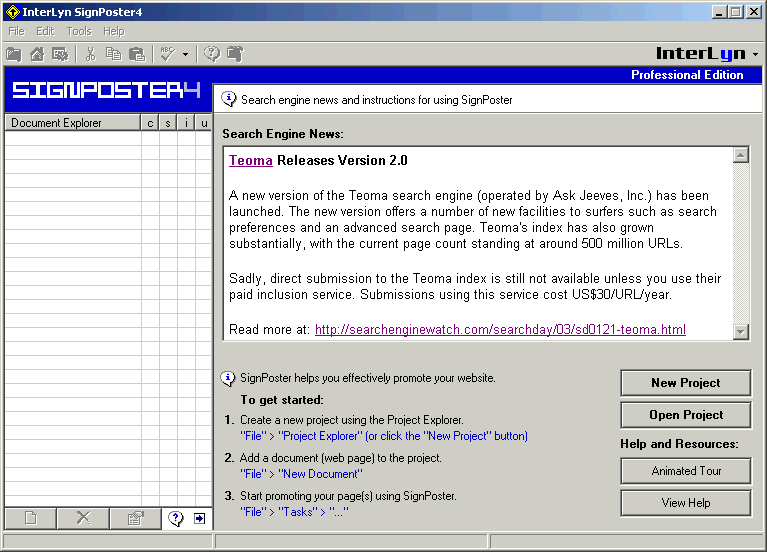Minimize the SignPoster4 window
Viewport: 767px width, 552px height.
tap(719, 12)
